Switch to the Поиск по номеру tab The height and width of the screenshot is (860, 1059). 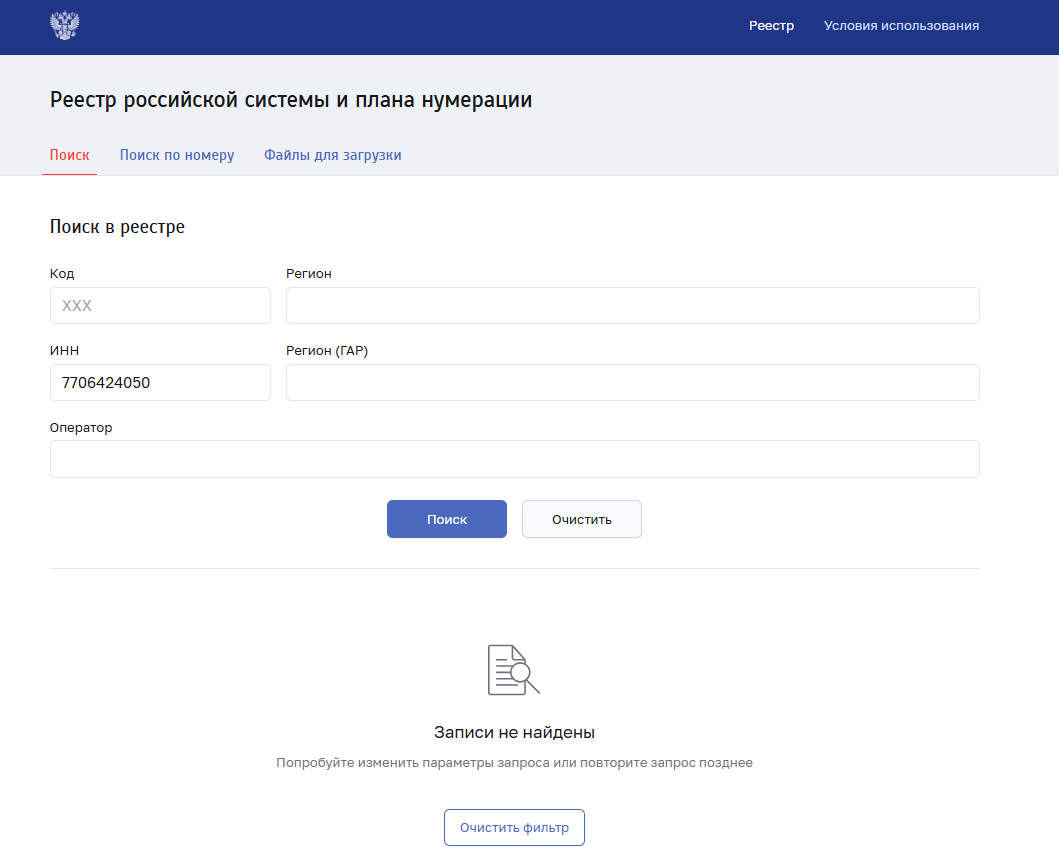pyautogui.click(x=177, y=155)
